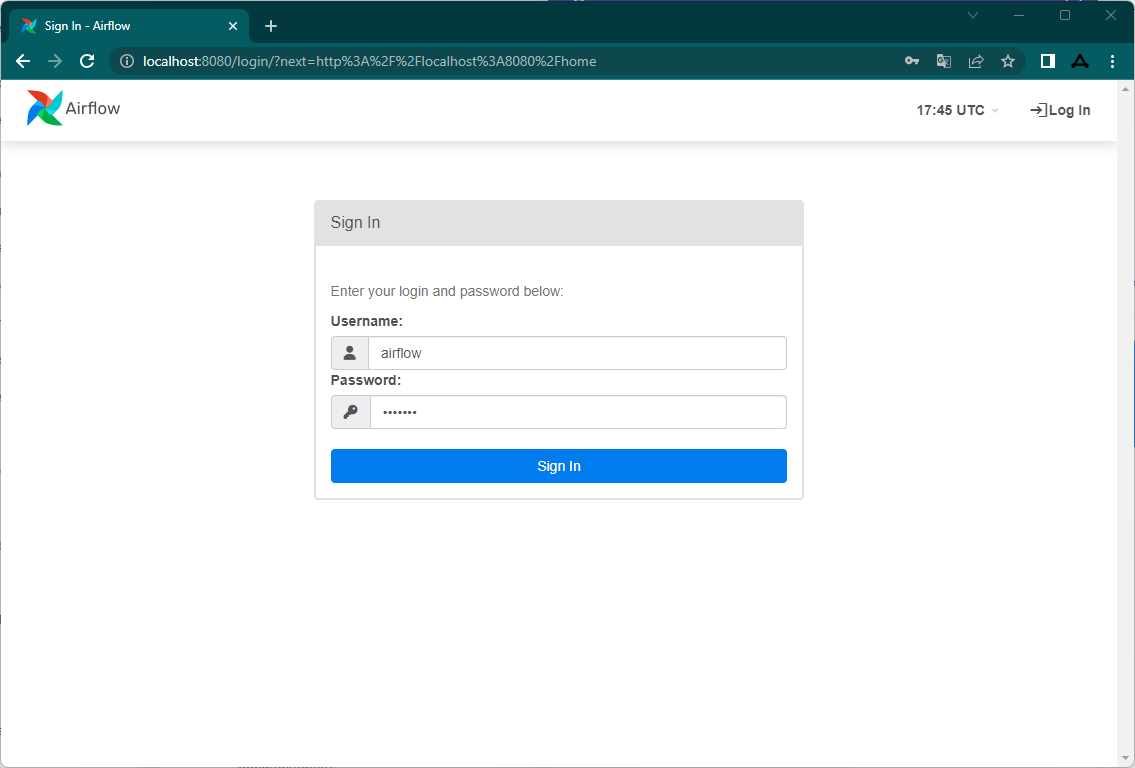The image size is (1135, 768).
Task: Click the Airflow pinwheel logo
Action: point(44,108)
